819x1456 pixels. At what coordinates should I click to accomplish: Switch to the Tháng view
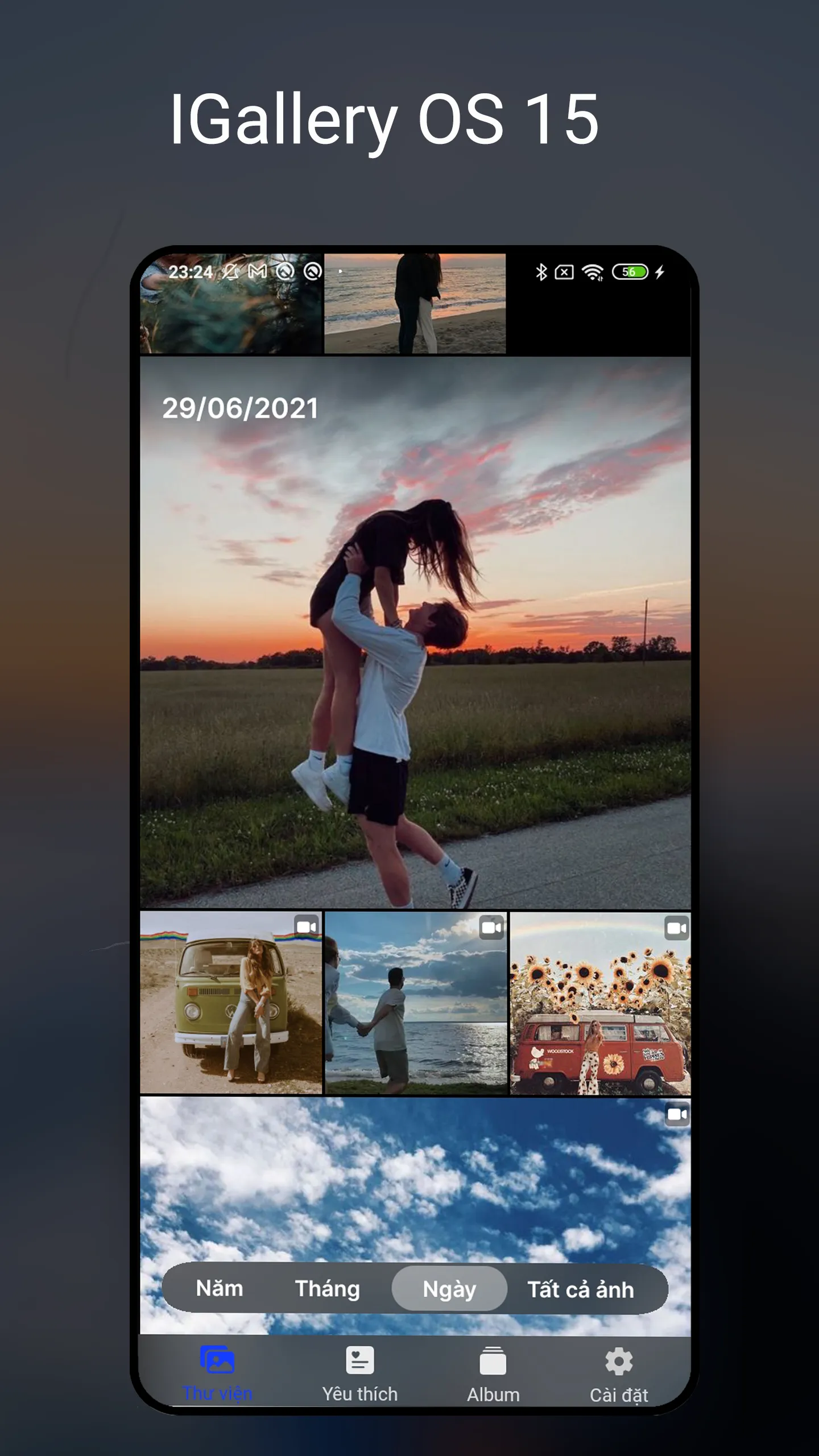(x=327, y=1289)
